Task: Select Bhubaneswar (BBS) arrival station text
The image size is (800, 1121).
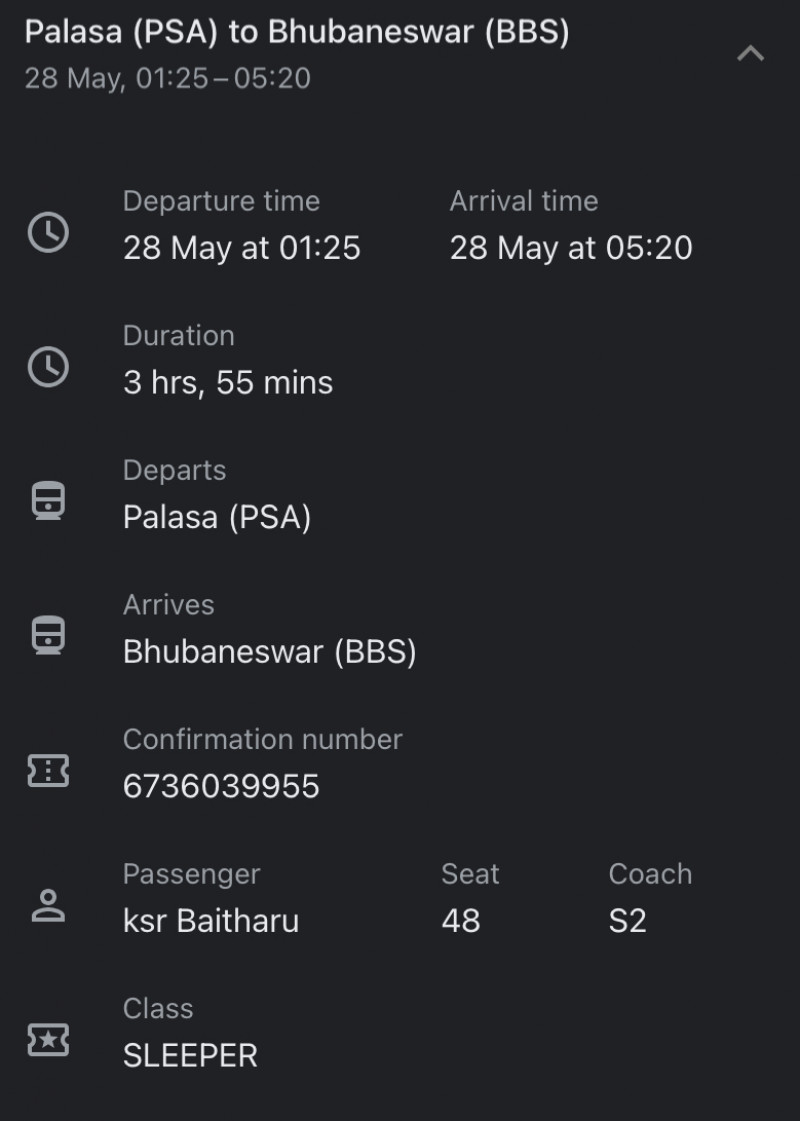Action: pos(269,652)
